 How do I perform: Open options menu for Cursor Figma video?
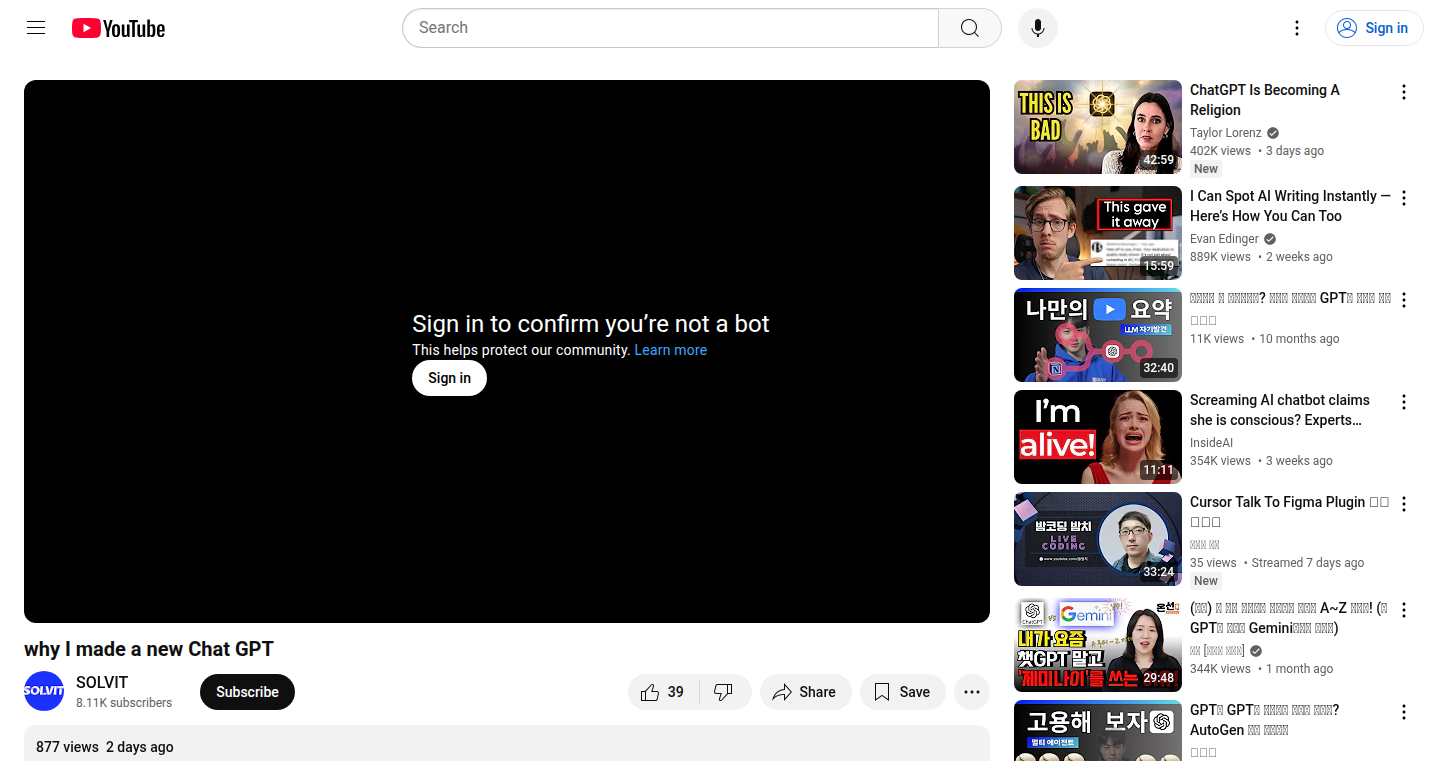1404,504
